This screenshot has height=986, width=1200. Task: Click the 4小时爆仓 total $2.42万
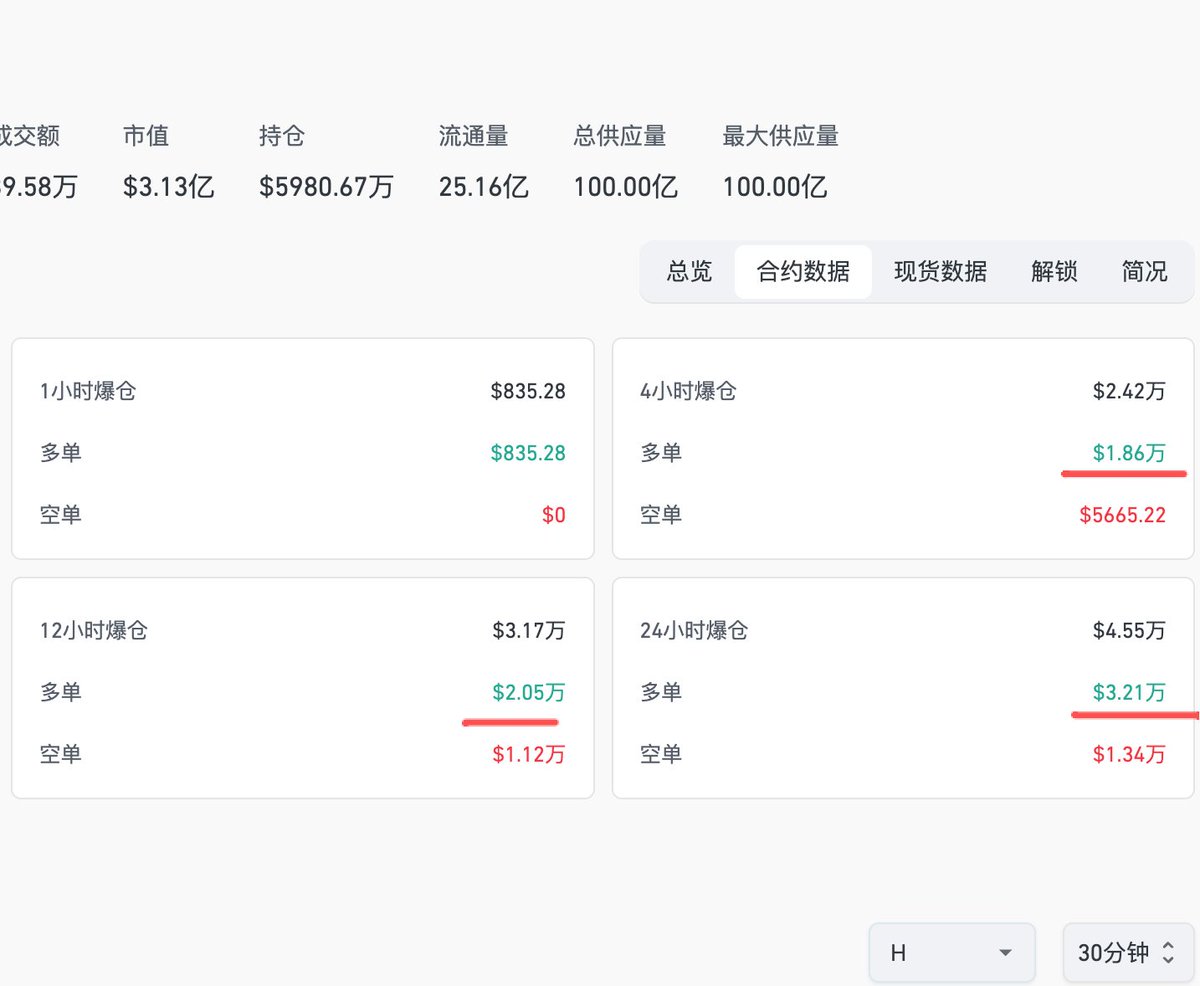(x=1129, y=391)
